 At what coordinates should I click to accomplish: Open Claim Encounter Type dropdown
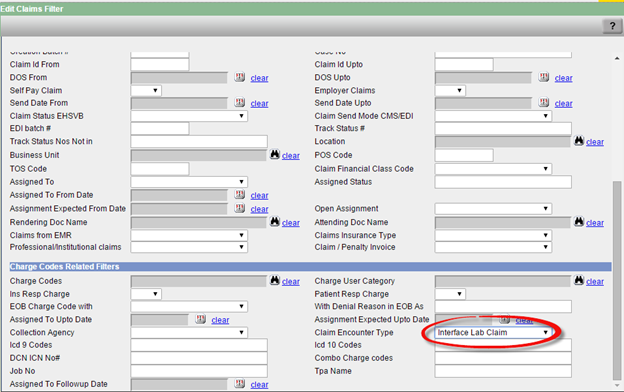click(493, 332)
